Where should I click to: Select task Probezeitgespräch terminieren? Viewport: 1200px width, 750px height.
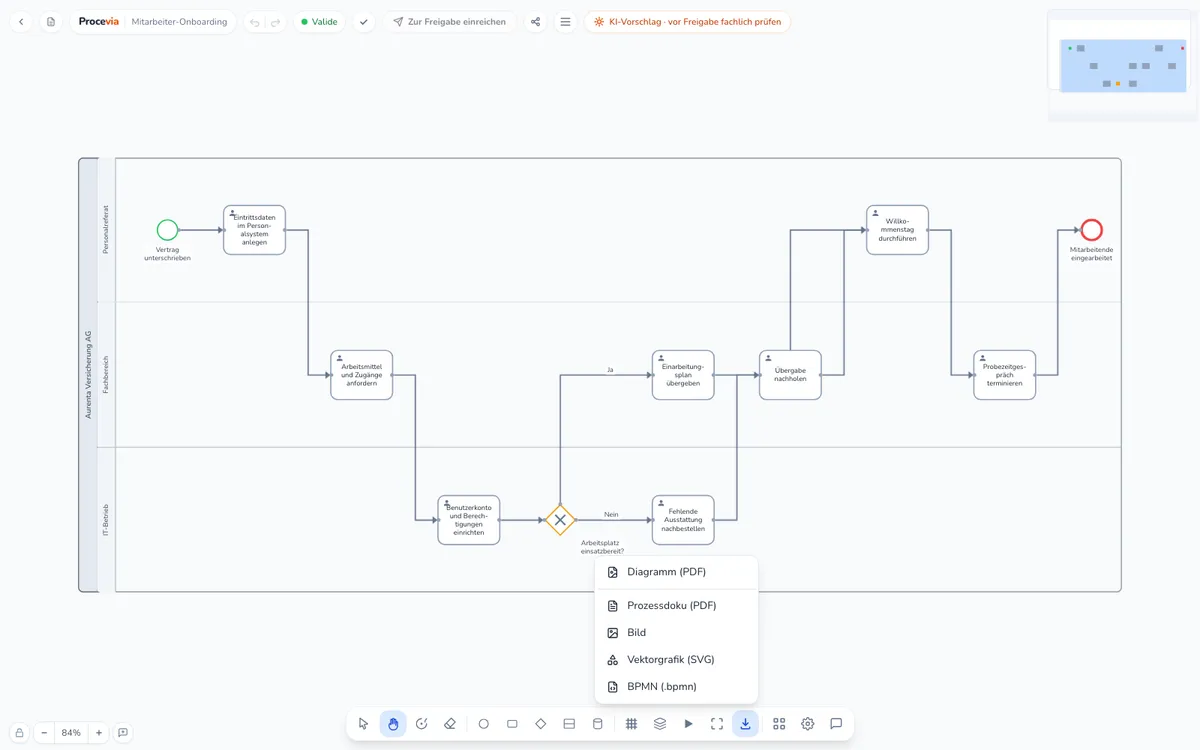tap(1005, 375)
